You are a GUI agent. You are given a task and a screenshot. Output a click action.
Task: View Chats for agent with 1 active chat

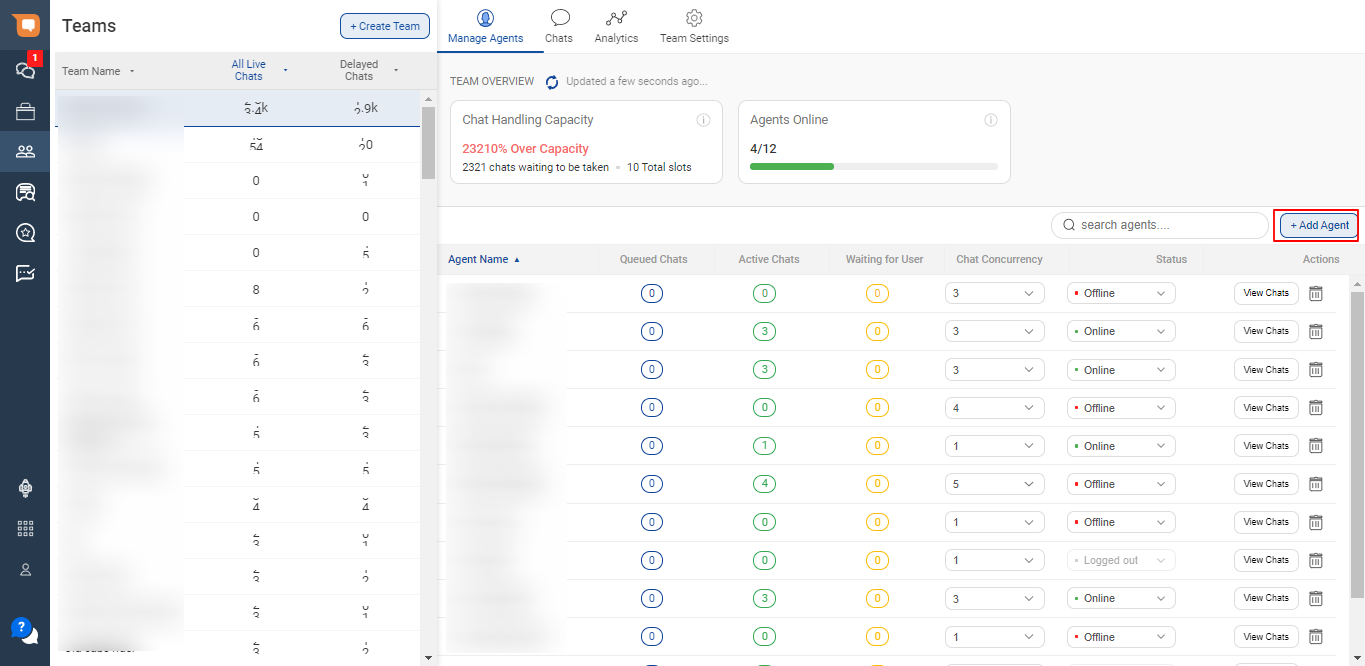pyautogui.click(x=1266, y=446)
